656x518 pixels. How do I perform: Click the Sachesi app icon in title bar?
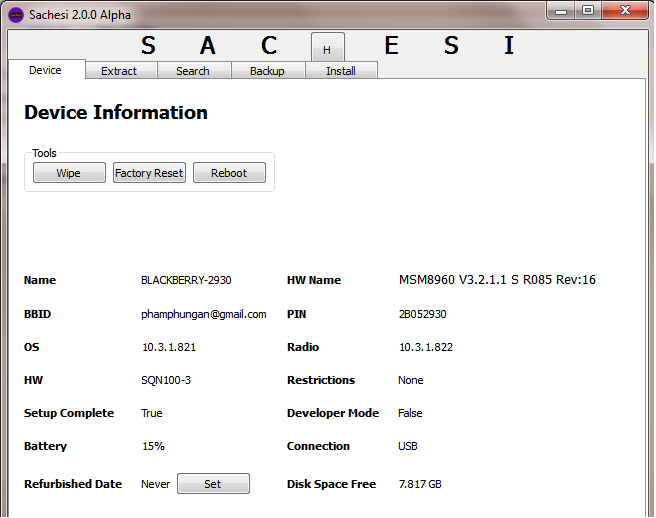16,15
